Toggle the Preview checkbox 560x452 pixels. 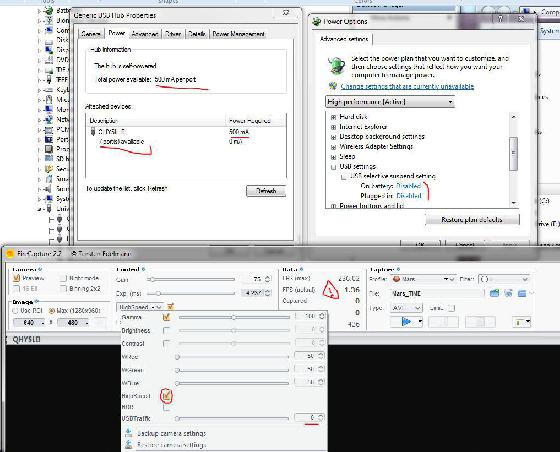point(16,278)
